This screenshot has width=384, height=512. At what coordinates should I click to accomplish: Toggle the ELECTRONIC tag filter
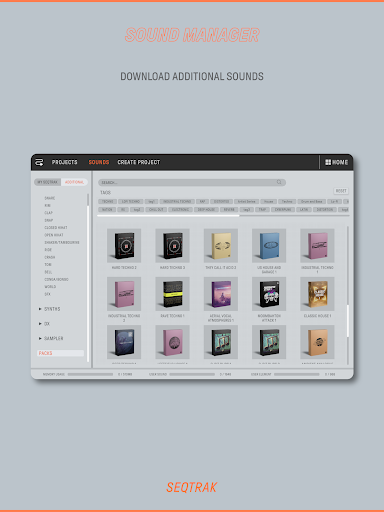180,209
